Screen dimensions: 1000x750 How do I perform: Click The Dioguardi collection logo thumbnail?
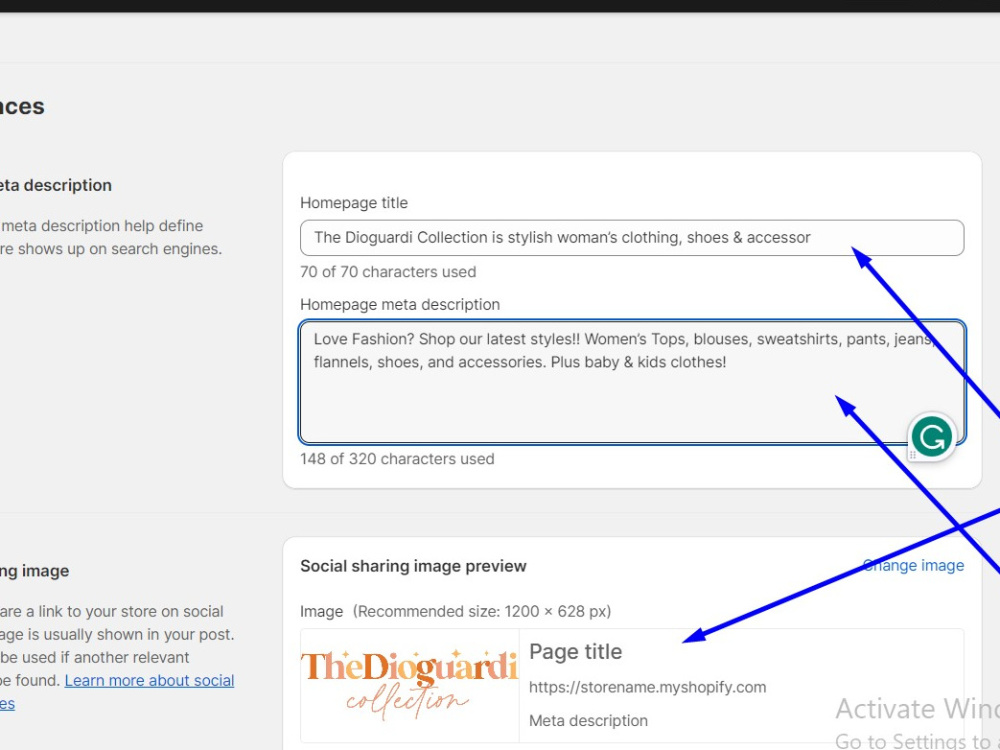[409, 686]
